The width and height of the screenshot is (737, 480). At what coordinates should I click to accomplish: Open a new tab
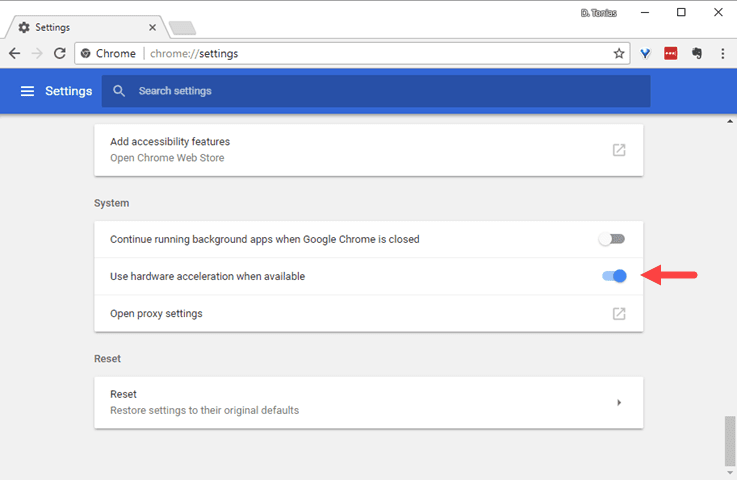[182, 28]
